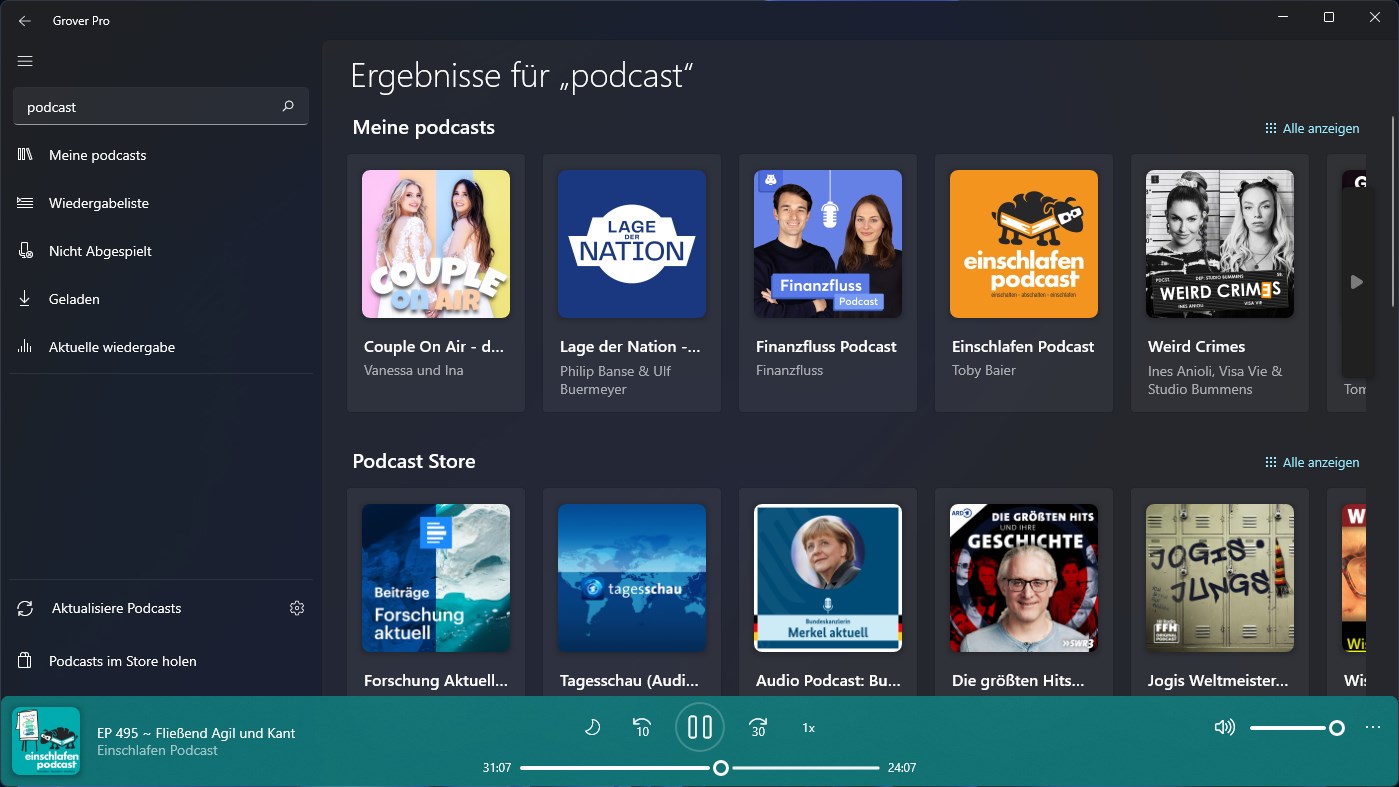Image resolution: width=1399 pixels, height=787 pixels.
Task: Click the search magnifier icon
Action: point(288,106)
